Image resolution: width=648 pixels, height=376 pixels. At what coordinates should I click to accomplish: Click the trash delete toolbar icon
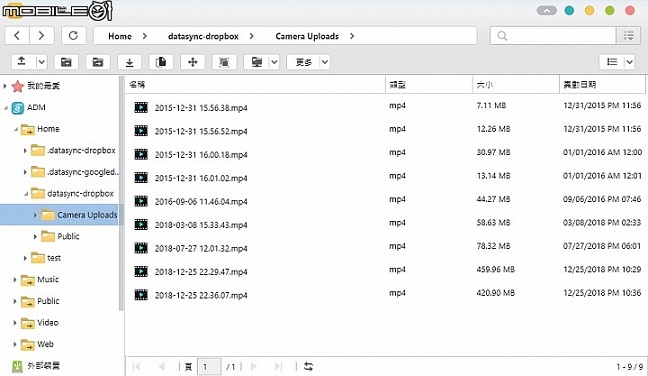[224, 62]
